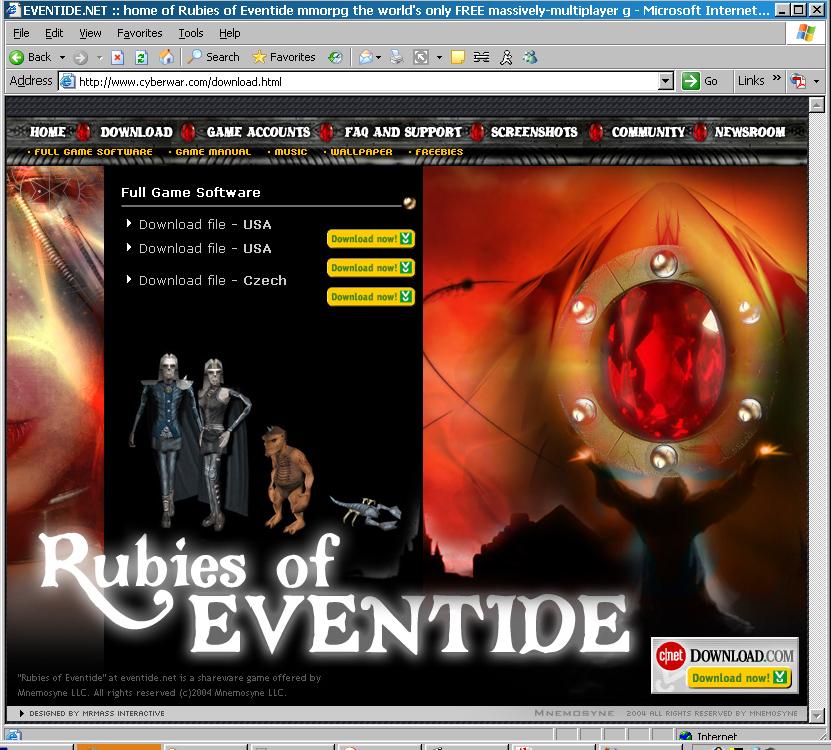Click the Print toolbar icon
The height and width of the screenshot is (750, 831).
coord(396,57)
